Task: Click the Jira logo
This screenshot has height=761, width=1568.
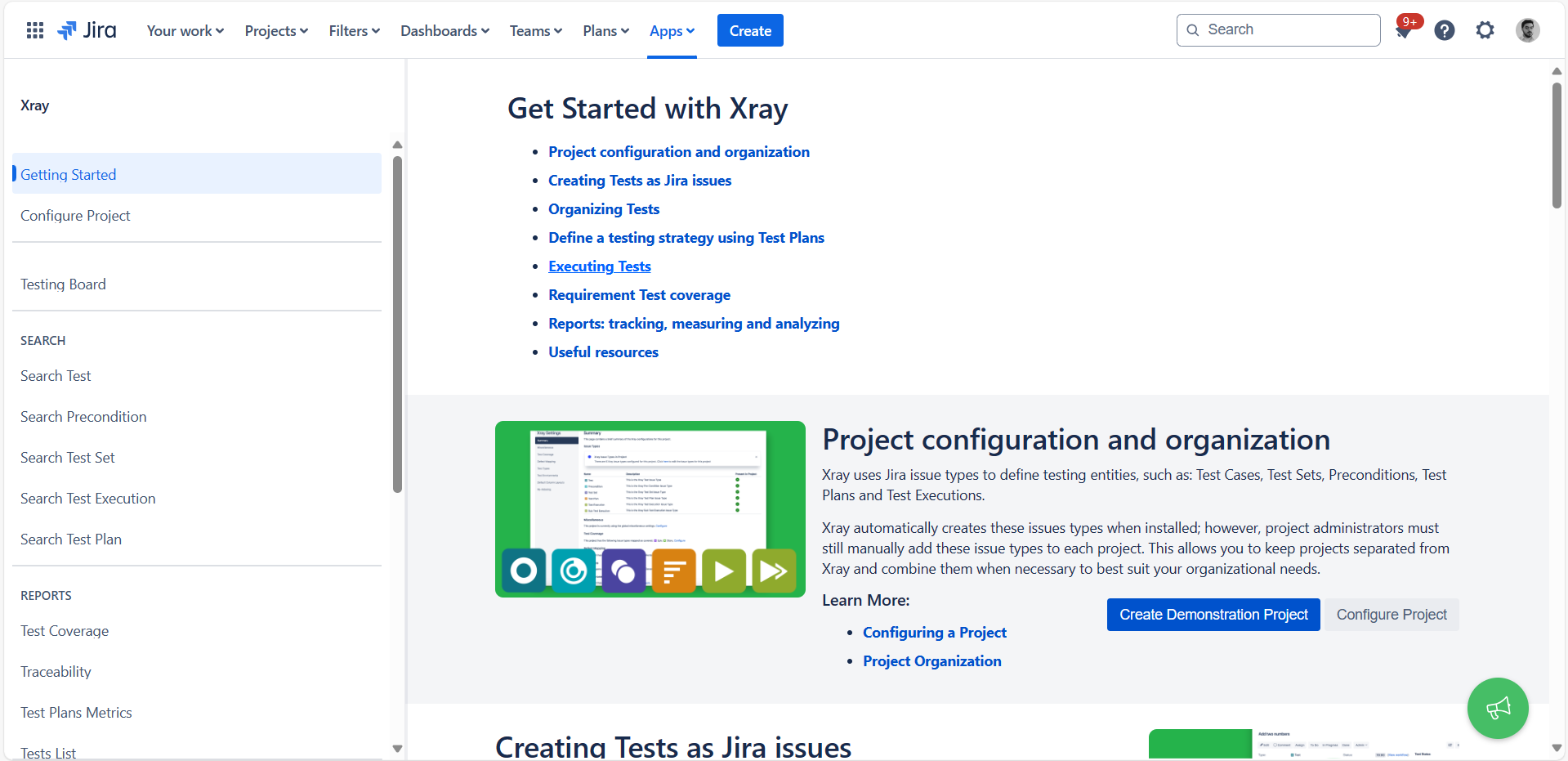Action: coord(87,30)
